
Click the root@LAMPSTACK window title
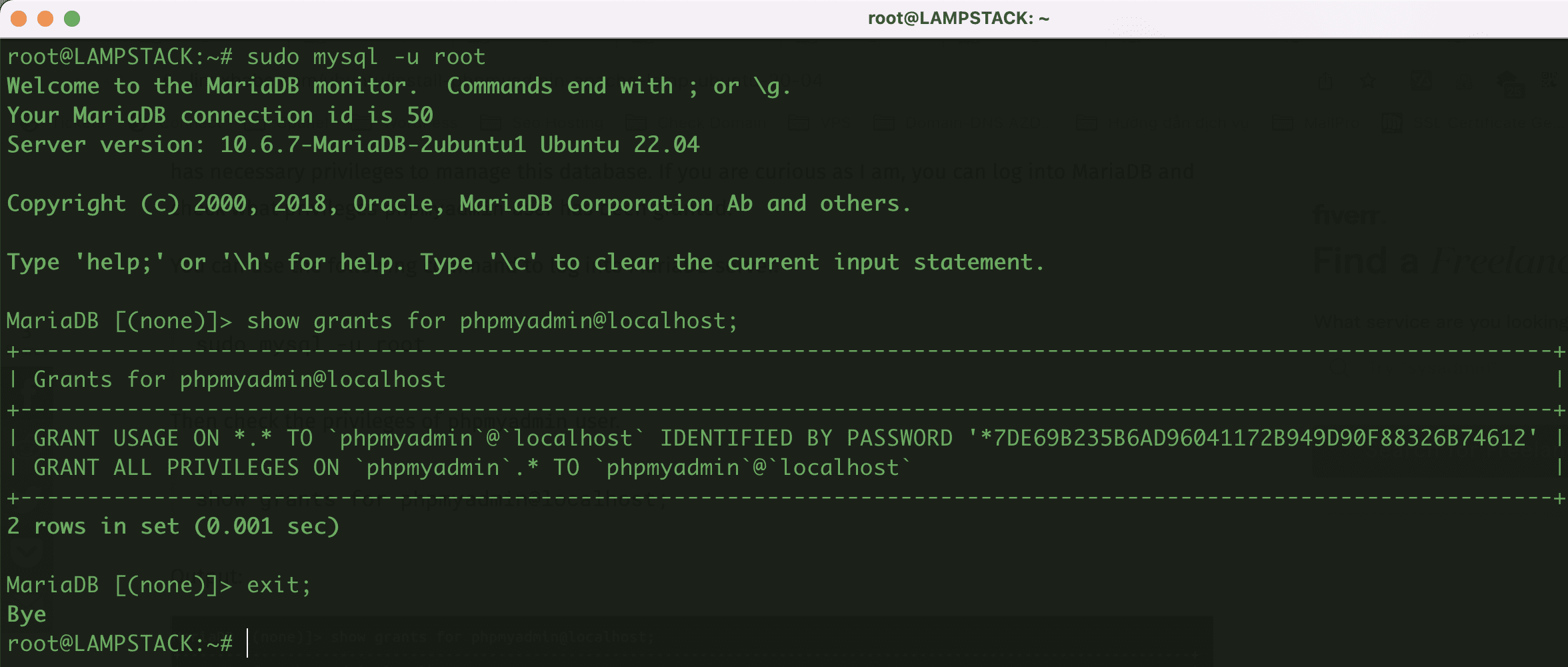(x=958, y=19)
